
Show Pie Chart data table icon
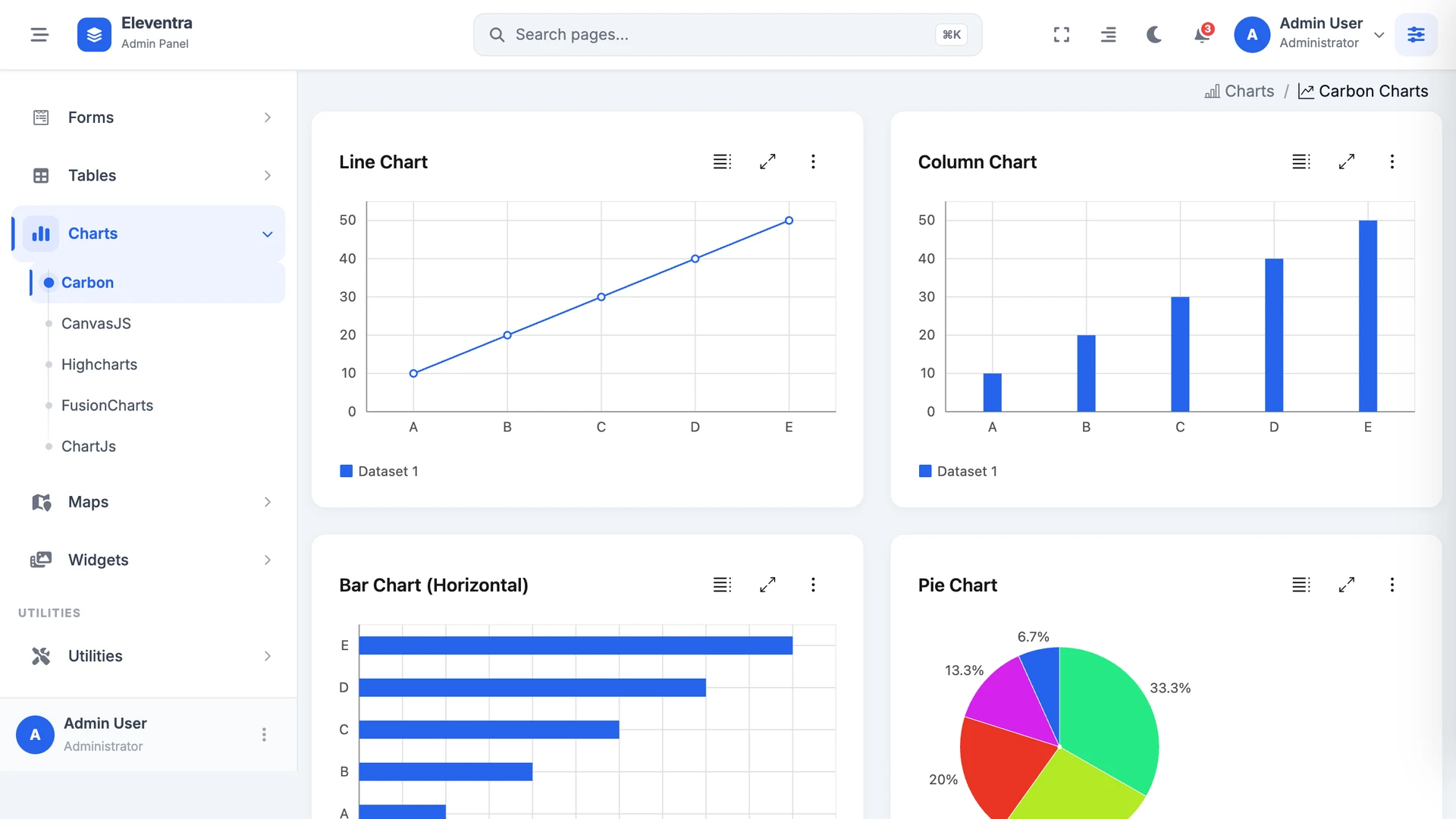point(1301,585)
